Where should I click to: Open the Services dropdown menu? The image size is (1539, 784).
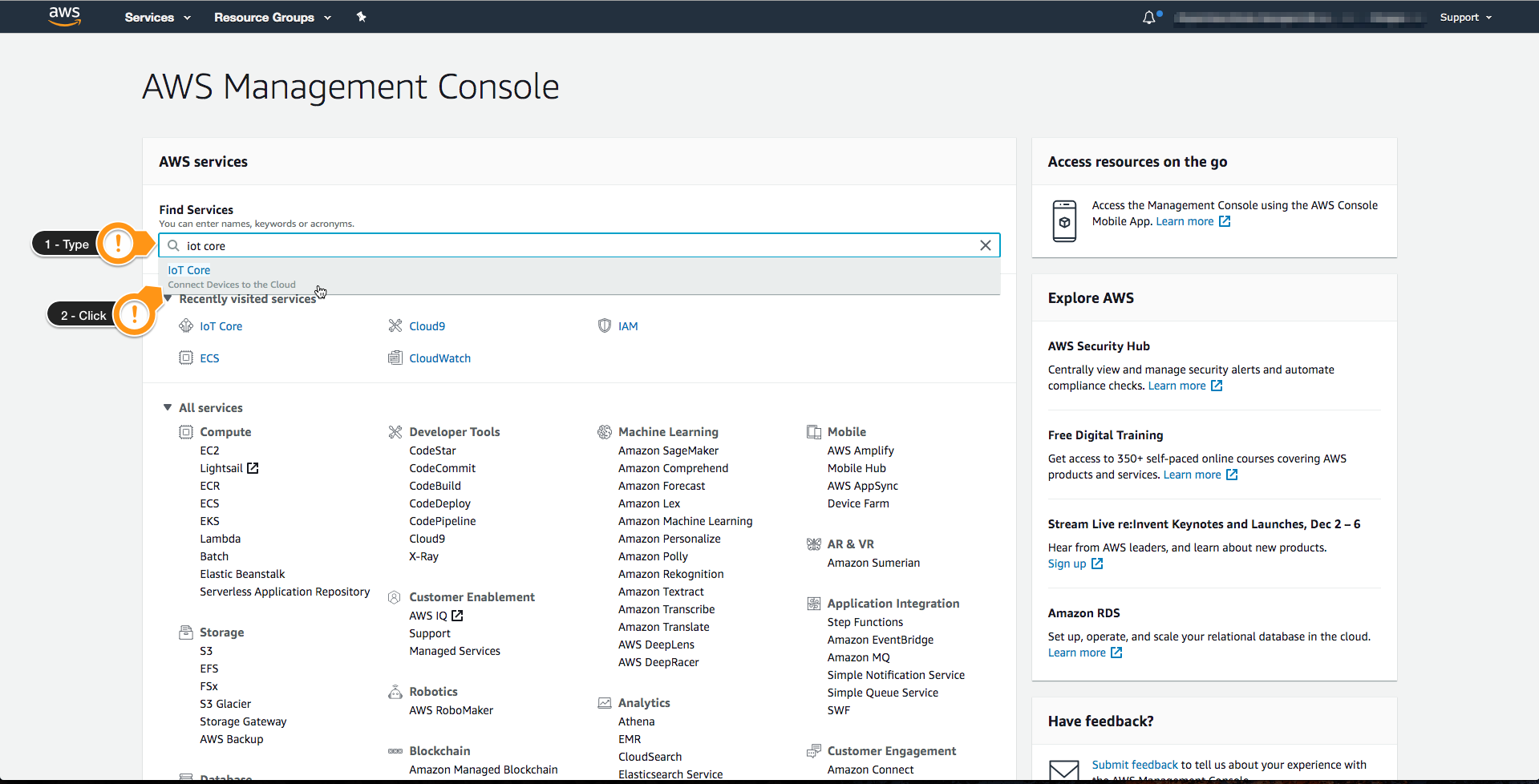pos(157,17)
